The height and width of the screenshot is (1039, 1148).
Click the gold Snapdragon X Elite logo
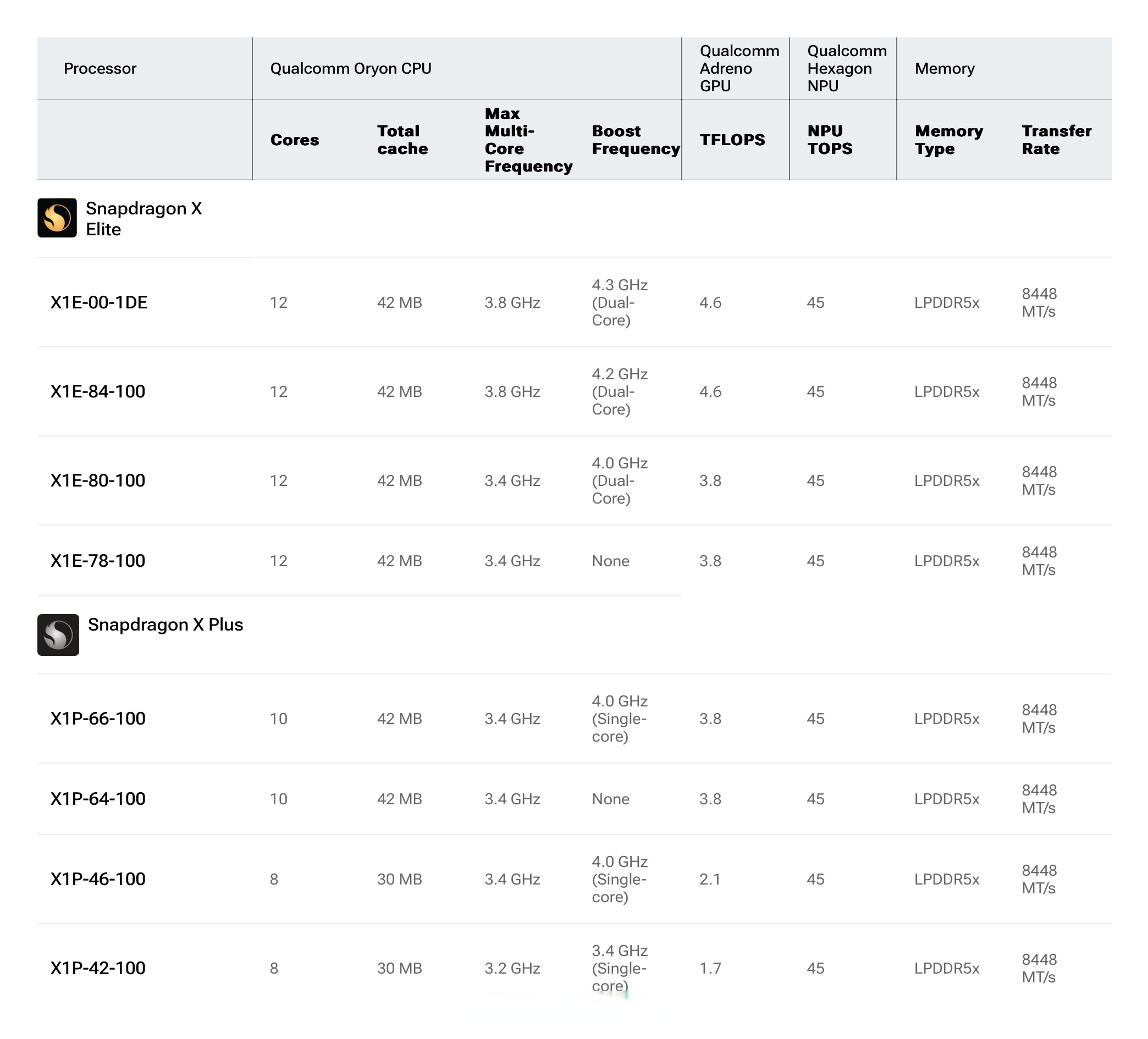pos(57,218)
